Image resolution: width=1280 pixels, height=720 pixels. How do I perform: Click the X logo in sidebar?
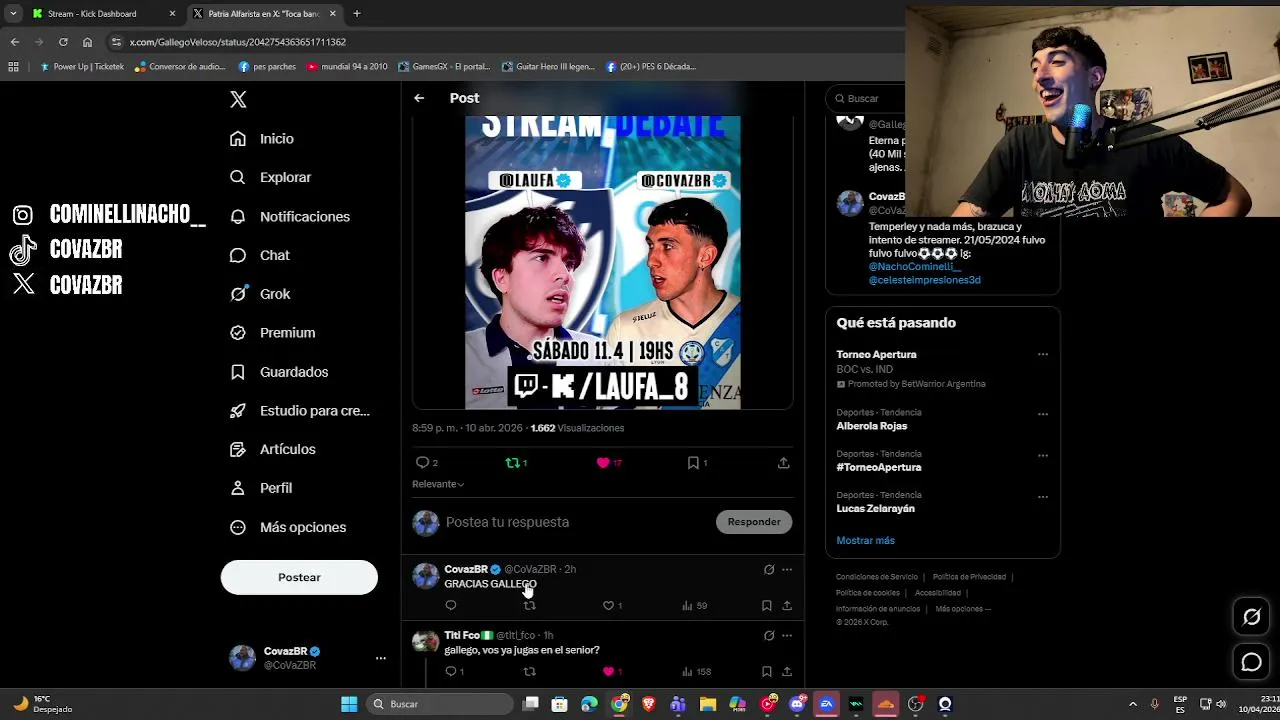click(238, 99)
